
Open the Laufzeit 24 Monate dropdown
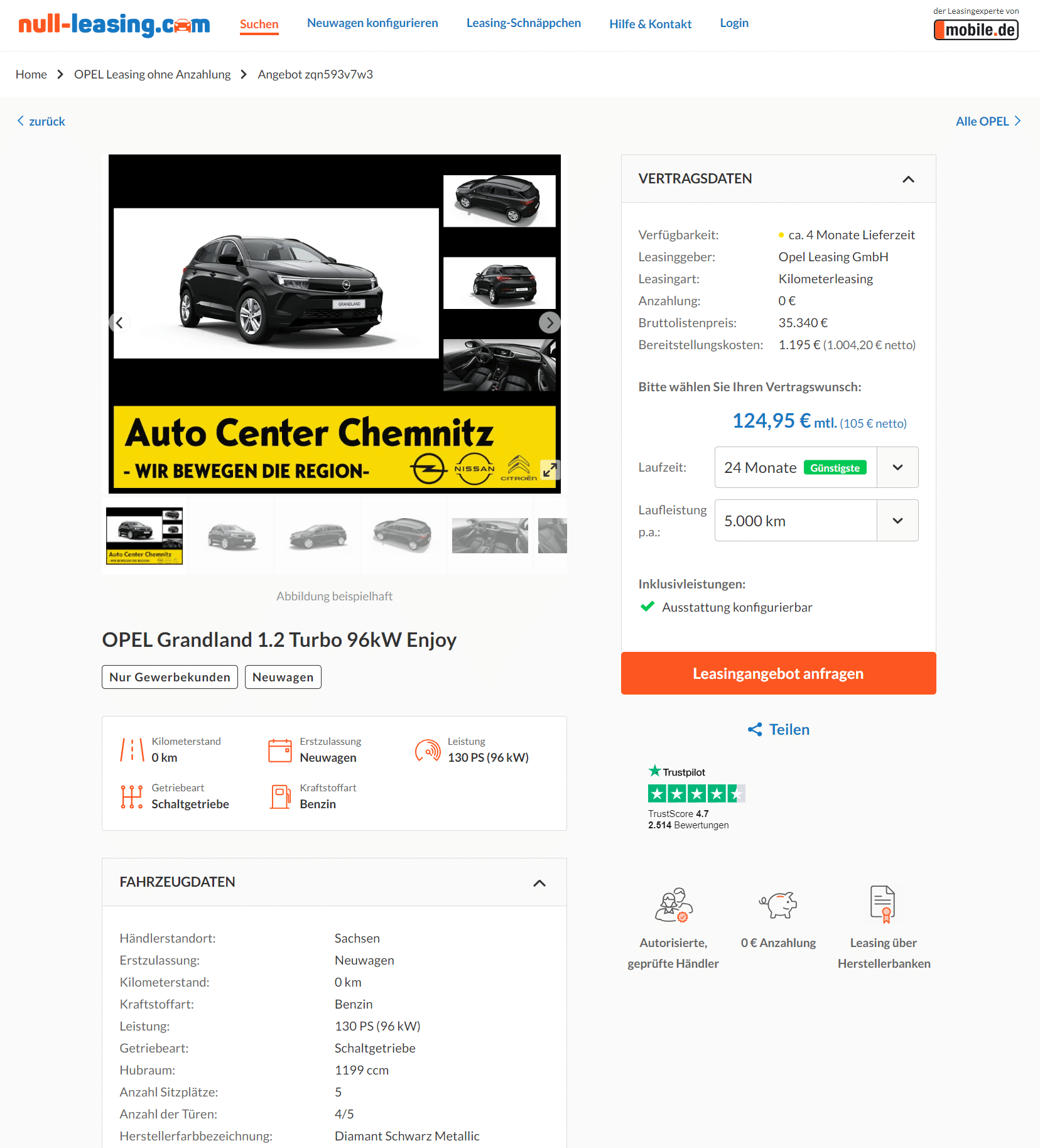[816, 467]
